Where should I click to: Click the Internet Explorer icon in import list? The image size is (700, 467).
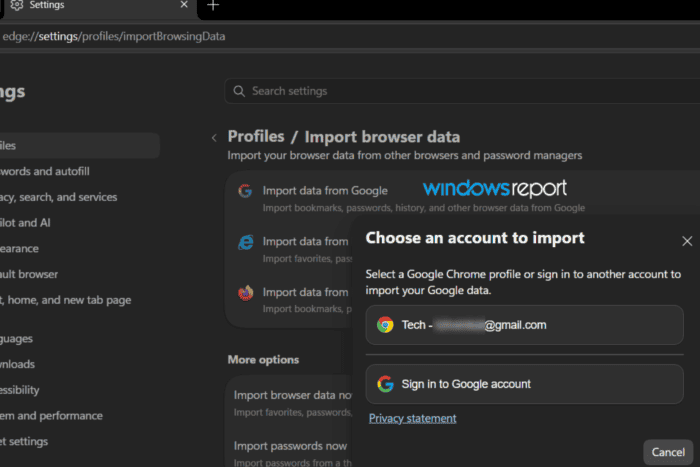pos(246,242)
